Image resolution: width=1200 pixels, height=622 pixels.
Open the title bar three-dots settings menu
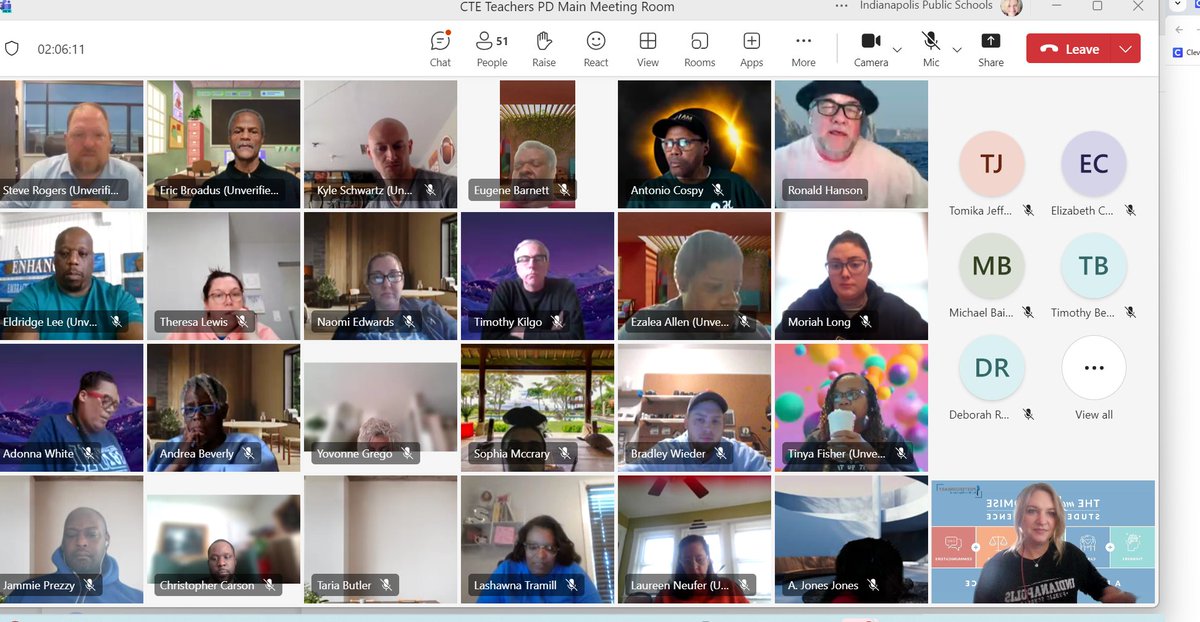point(842,6)
